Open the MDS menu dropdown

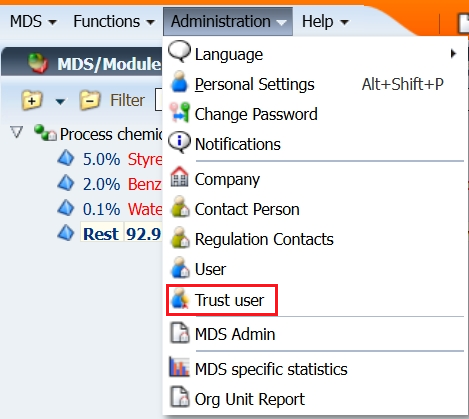click(33, 22)
